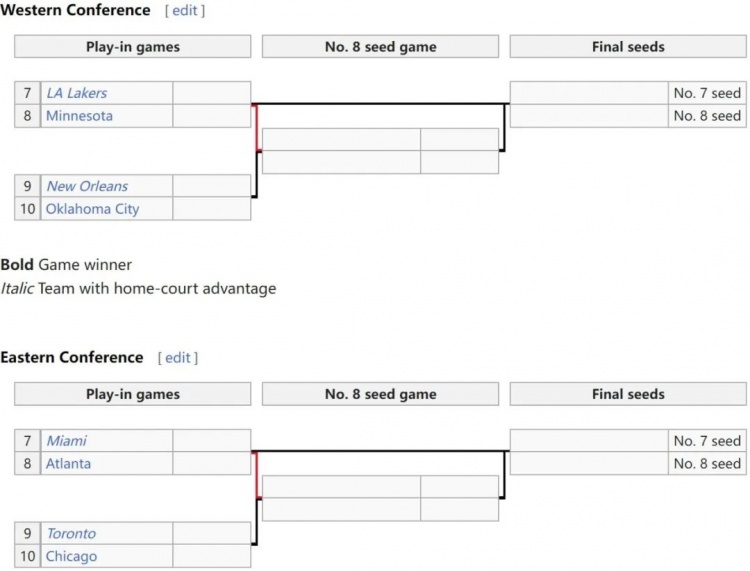The image size is (750, 571).
Task: Open the Atlanta team link
Action: (68, 463)
